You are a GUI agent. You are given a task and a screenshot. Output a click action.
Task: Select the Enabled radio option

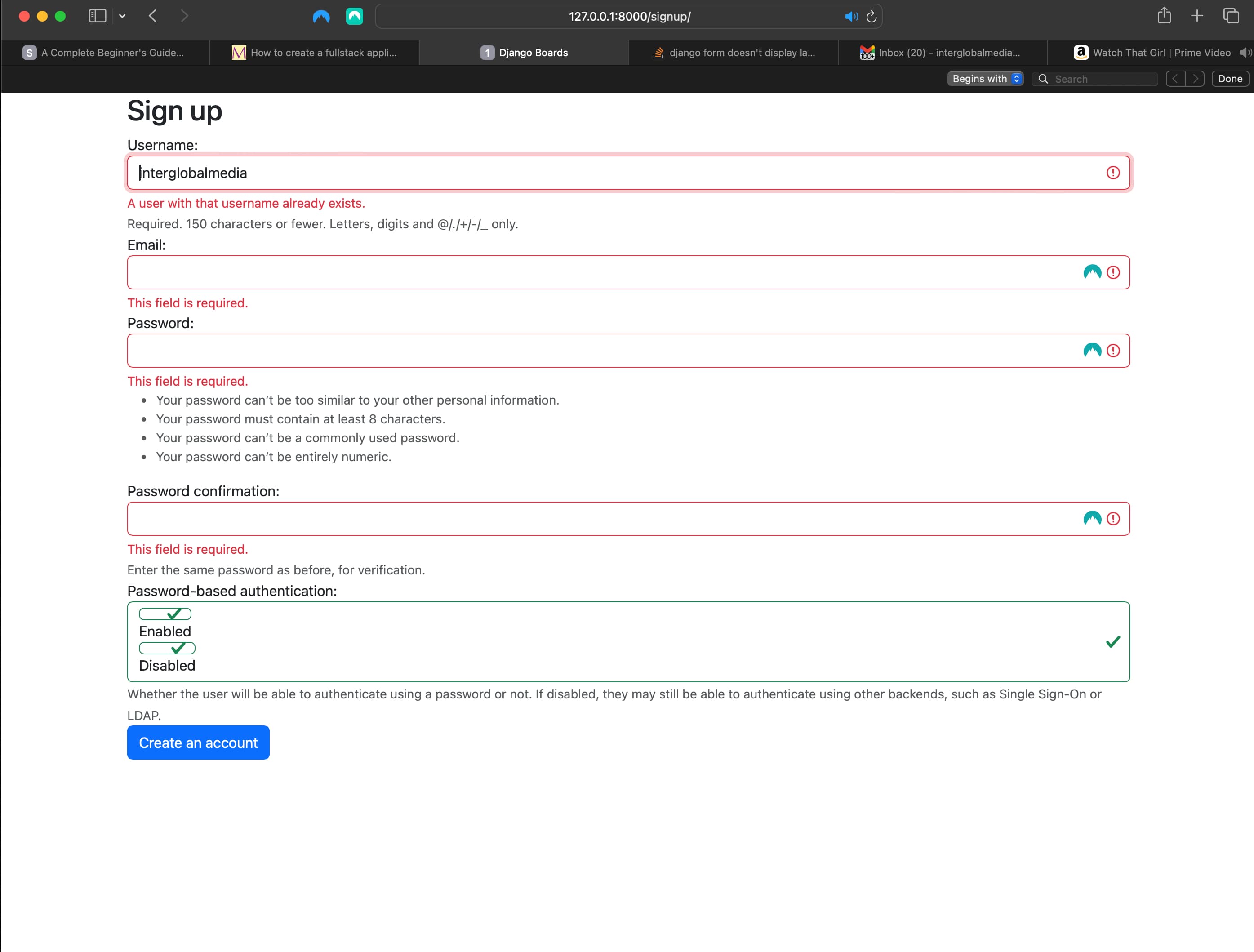coord(165,614)
